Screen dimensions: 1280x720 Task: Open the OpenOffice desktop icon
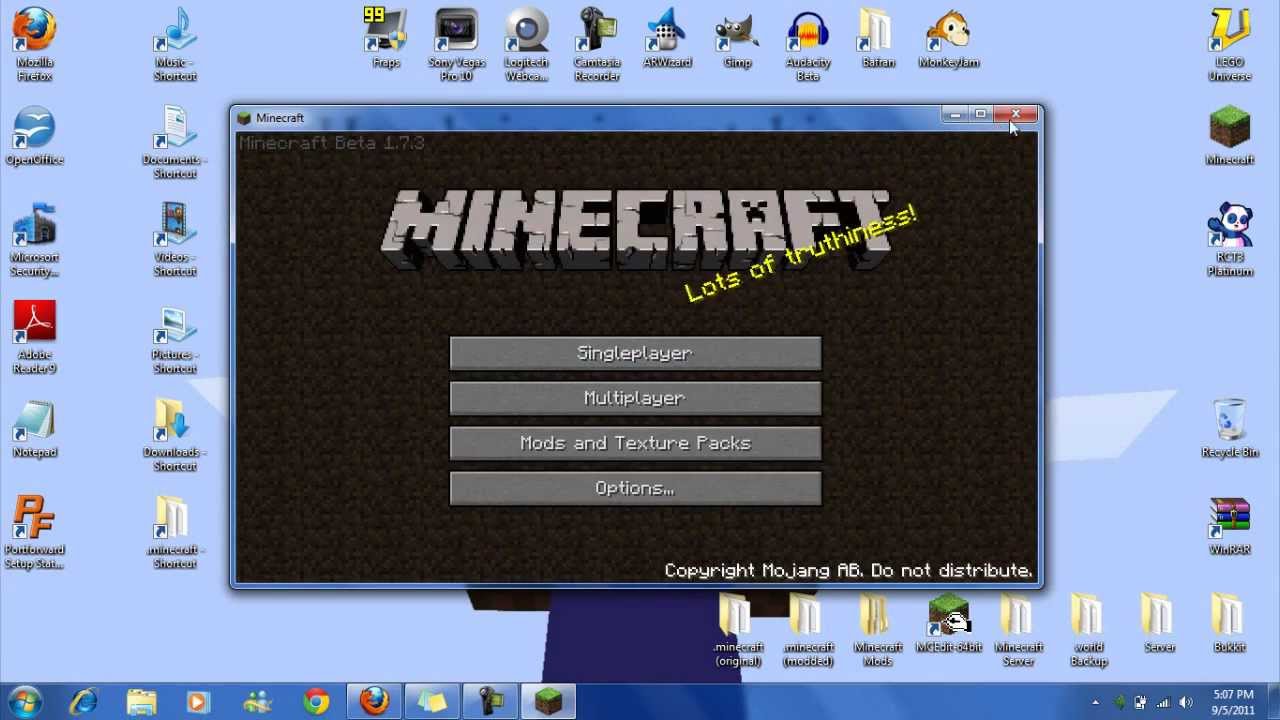[x=34, y=135]
